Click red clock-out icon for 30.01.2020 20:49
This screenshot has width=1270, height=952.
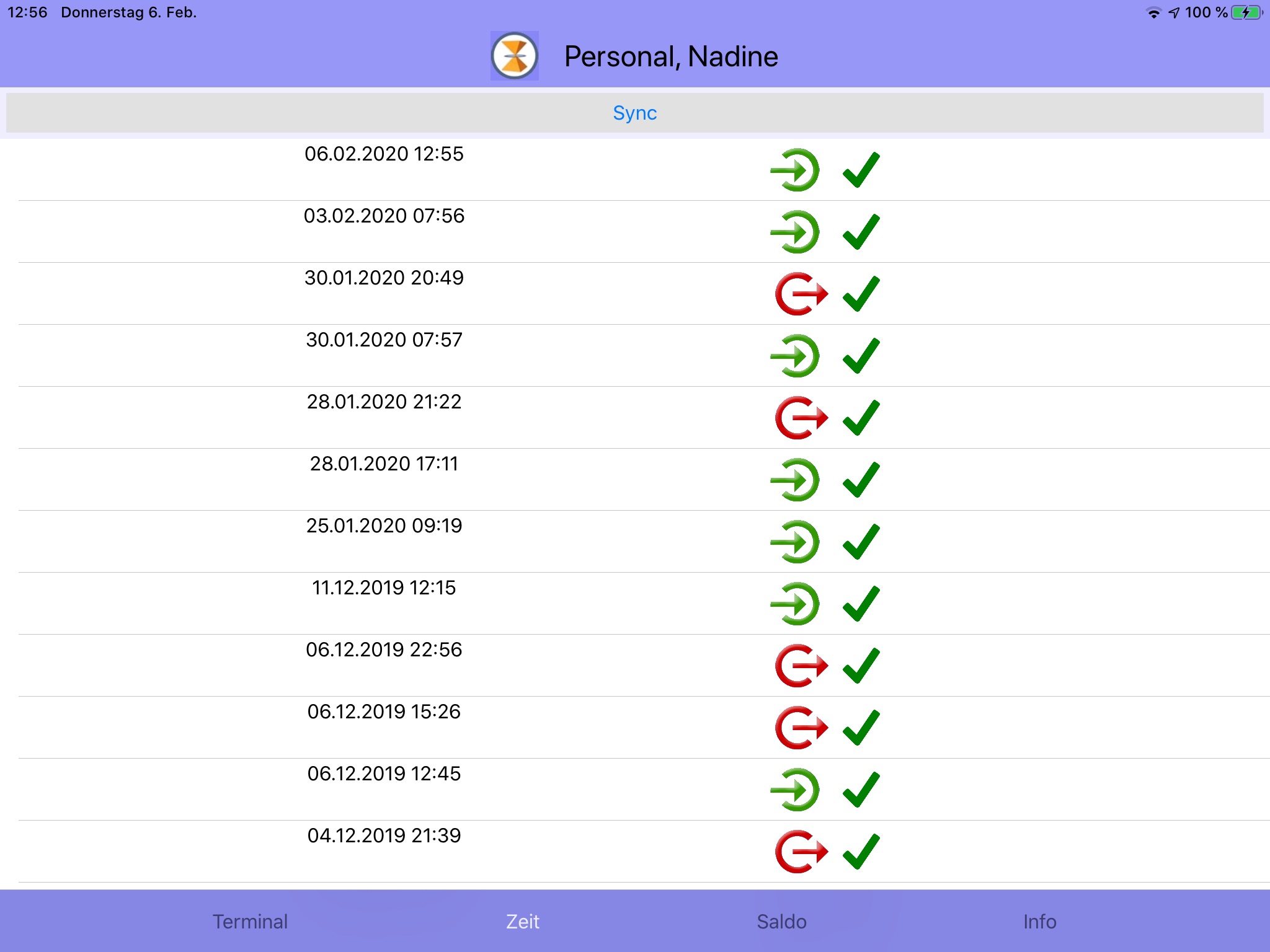801,294
